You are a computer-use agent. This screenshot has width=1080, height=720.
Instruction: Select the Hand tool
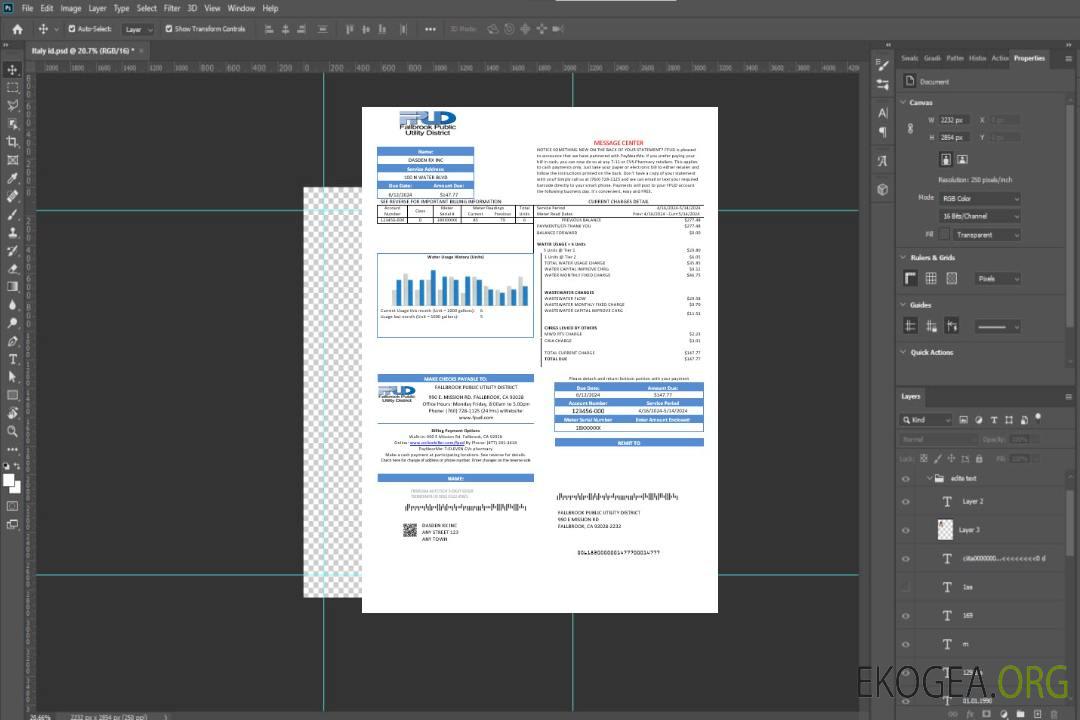pyautogui.click(x=12, y=413)
